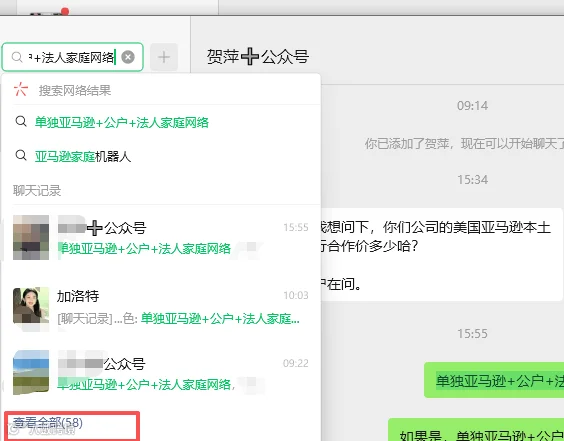Focus the search input containing 法人家庭网络
Image resolution: width=564 pixels, height=441 pixels.
point(72,57)
